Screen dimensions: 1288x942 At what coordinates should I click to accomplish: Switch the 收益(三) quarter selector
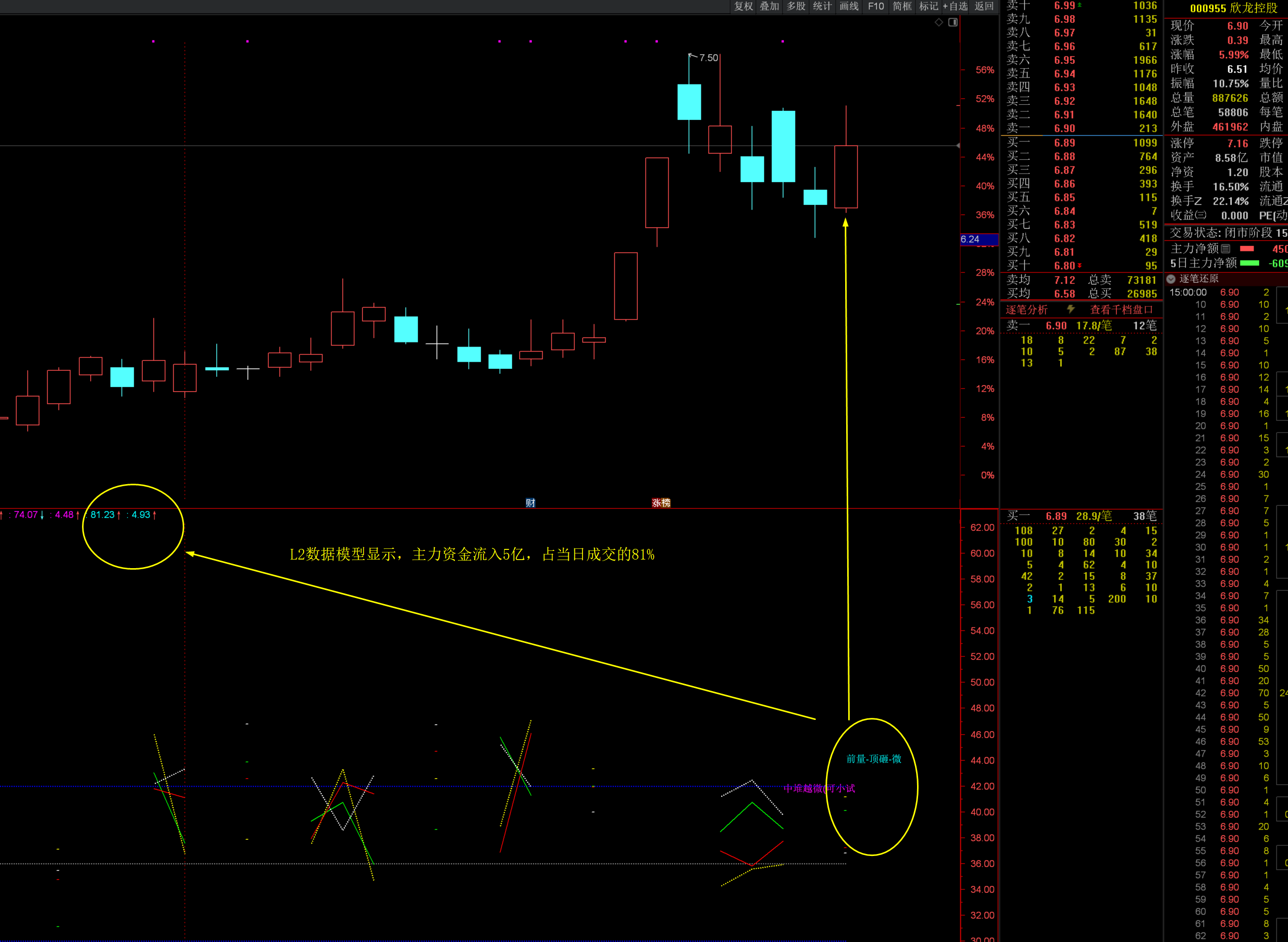coord(1201,215)
